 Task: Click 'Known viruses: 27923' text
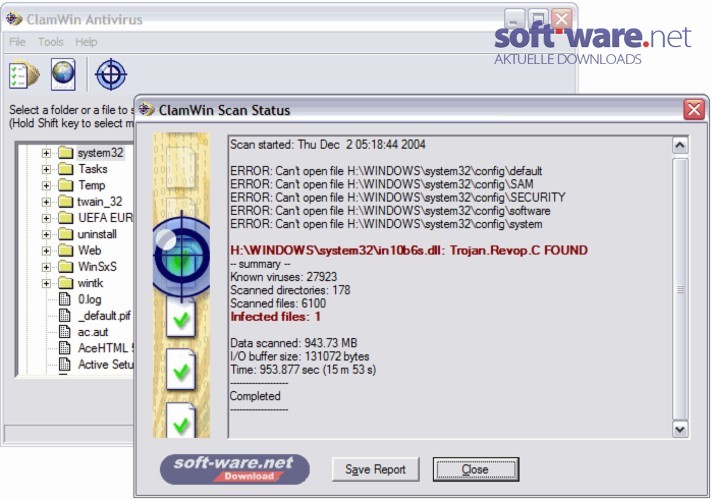pos(283,277)
